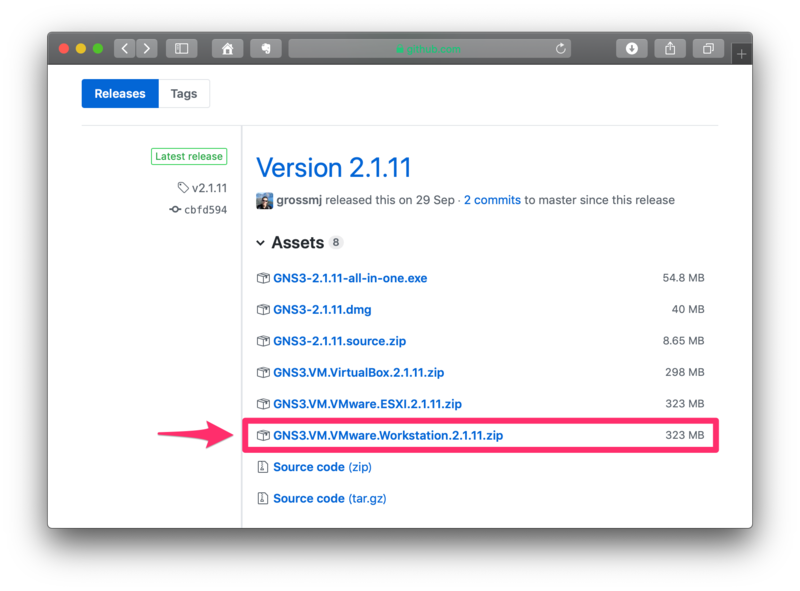The width and height of the screenshot is (800, 591).
Task: Switch to the Releases tab
Action: point(120,93)
